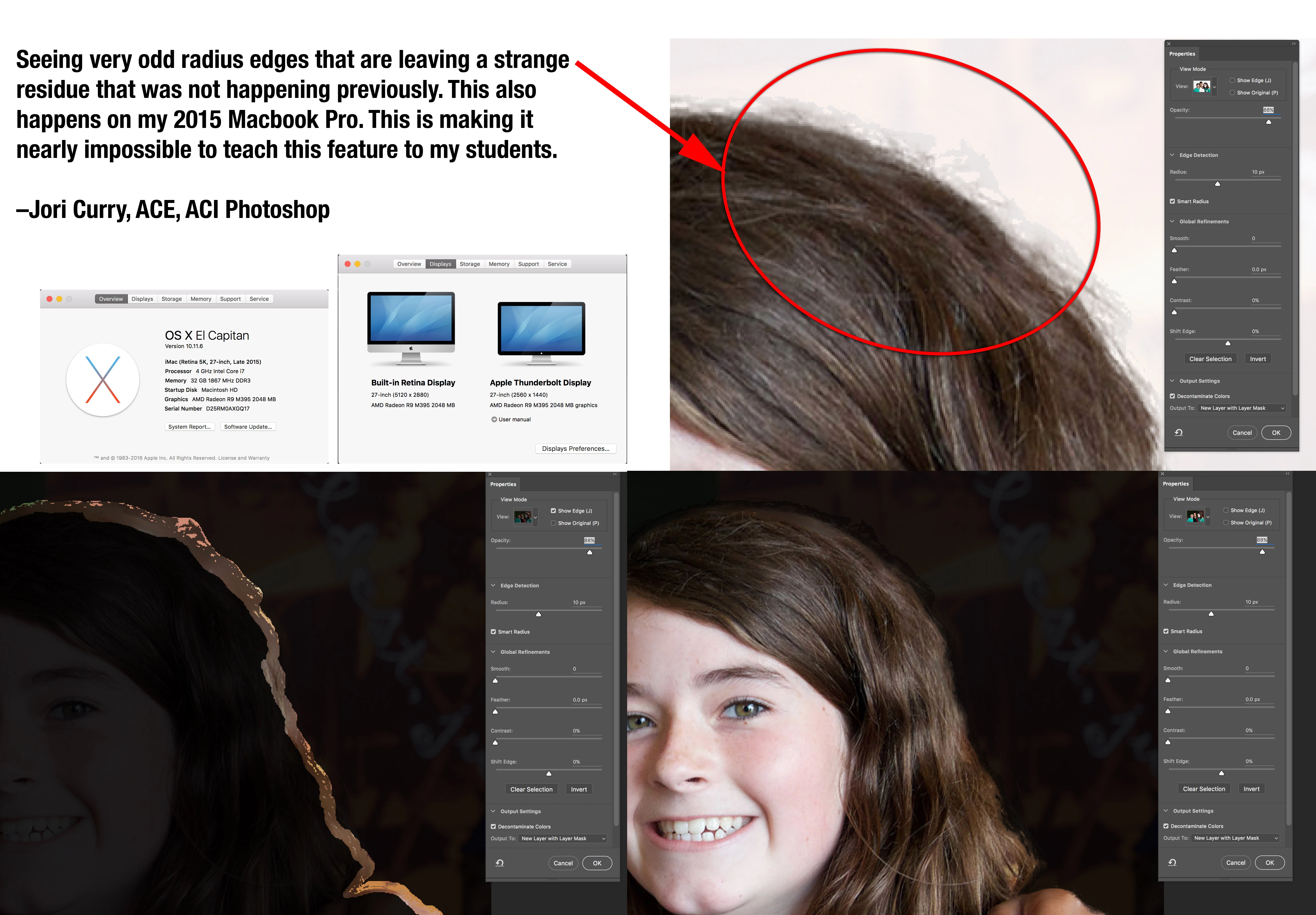The height and width of the screenshot is (915, 1316).
Task: Toggle Decontaminate Colors in the panel with Show Edge checked
Action: [493, 826]
